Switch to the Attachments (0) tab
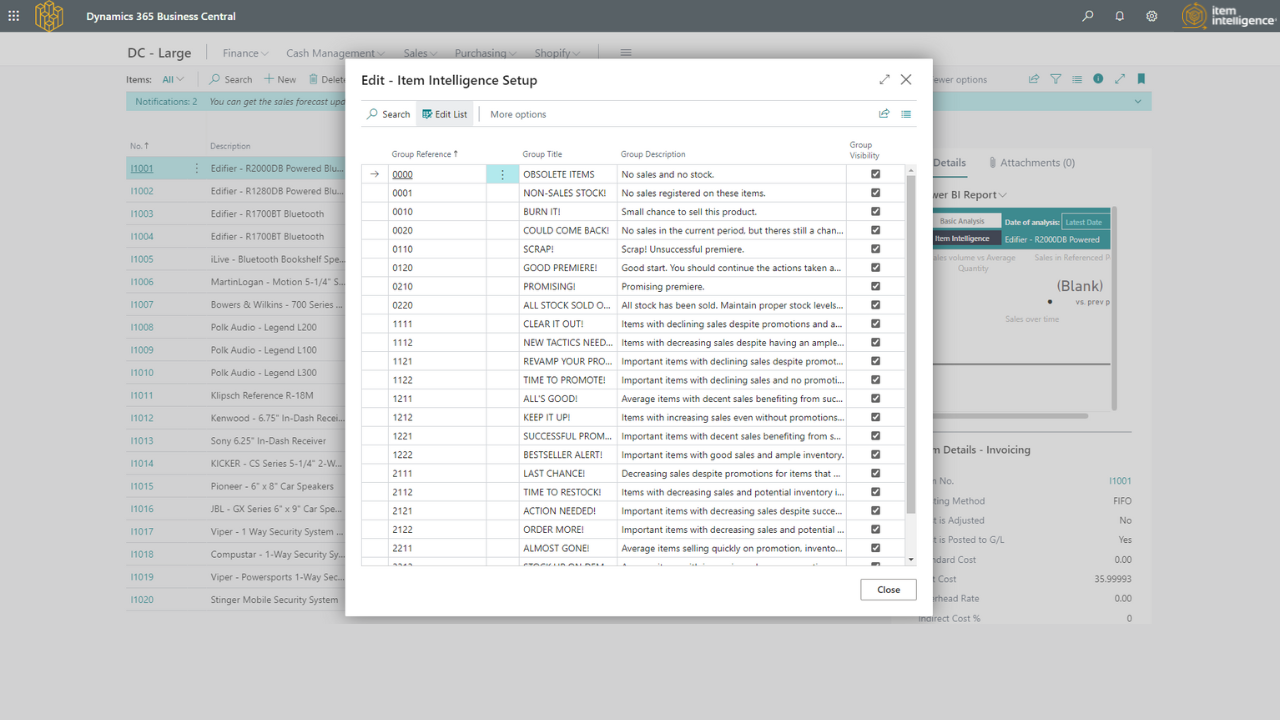Screen dimensions: 1280x720 pyautogui.click(x=1031, y=163)
